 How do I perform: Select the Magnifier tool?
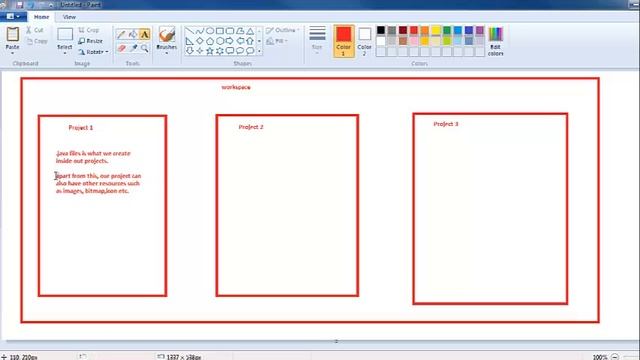pyautogui.click(x=144, y=48)
